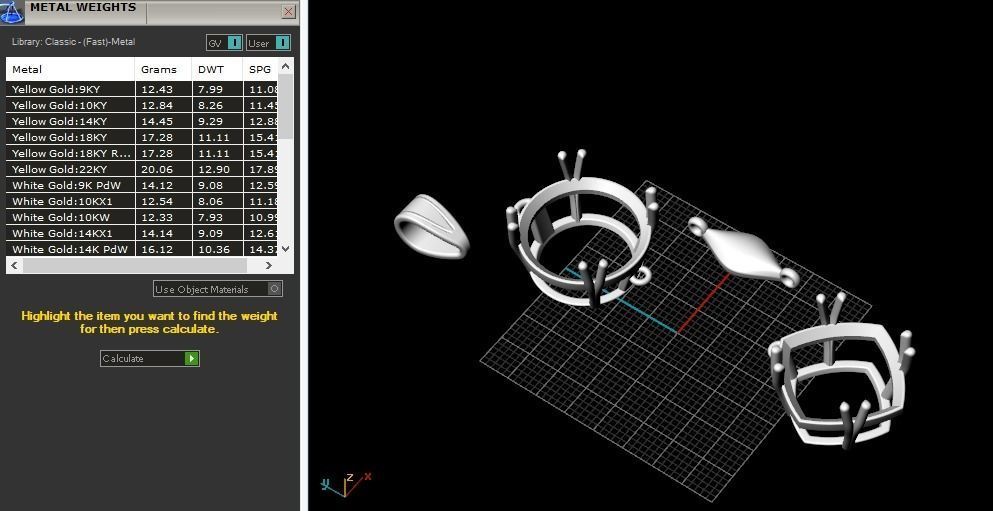Click the Metal Weights scale icon
The width and height of the screenshot is (993, 511).
tap(12, 12)
